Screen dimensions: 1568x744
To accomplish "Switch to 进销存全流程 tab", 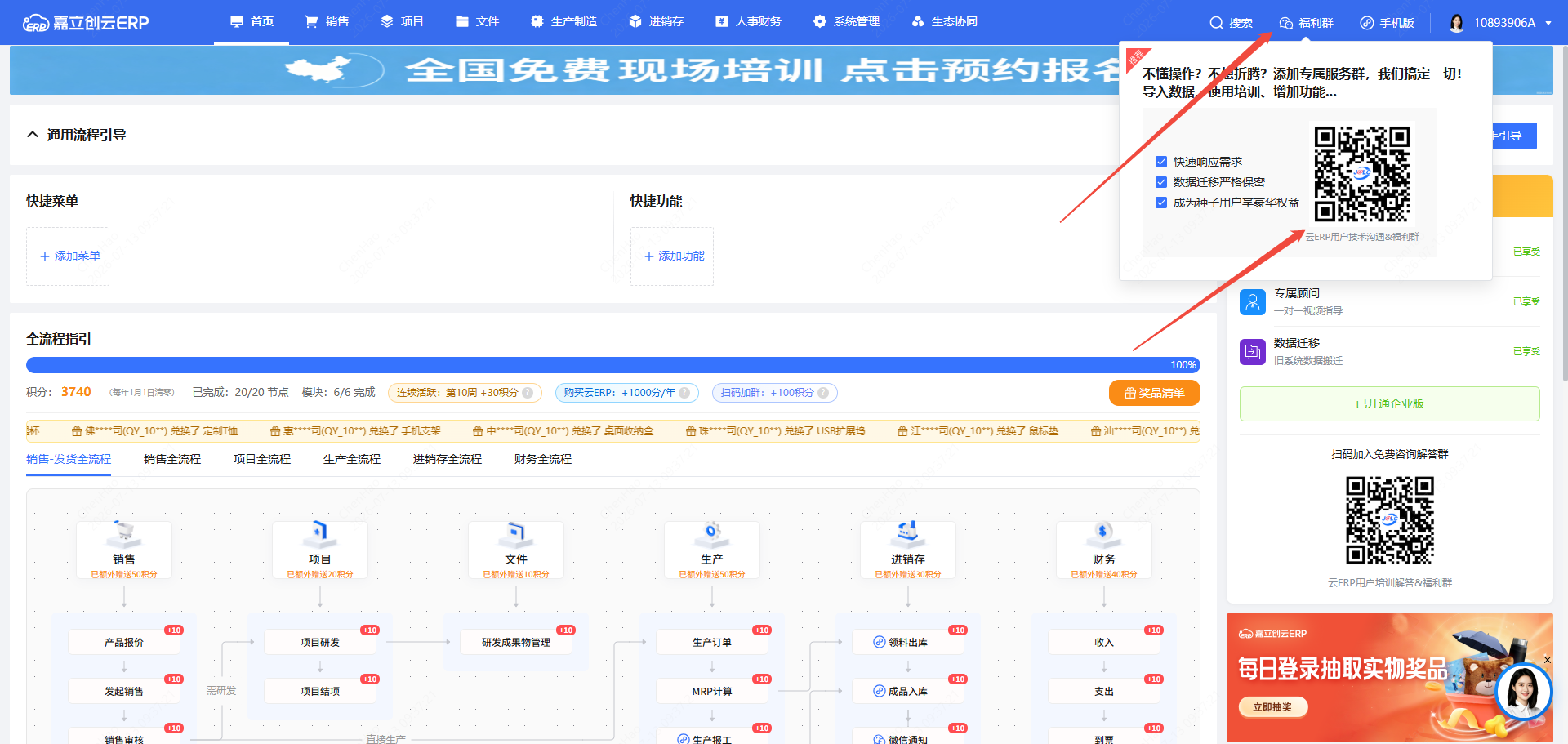I will tap(448, 459).
